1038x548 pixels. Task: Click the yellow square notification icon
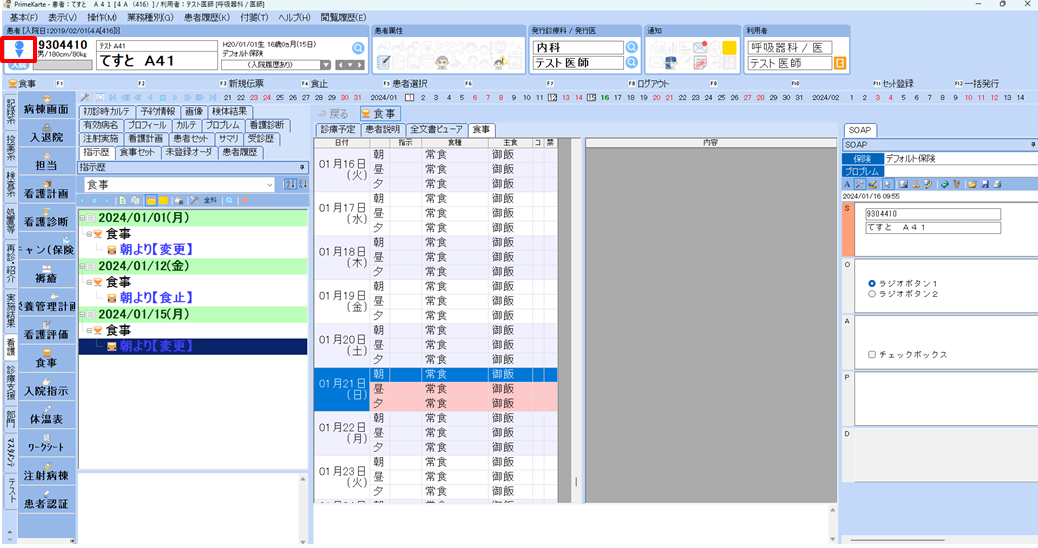[x=729, y=48]
